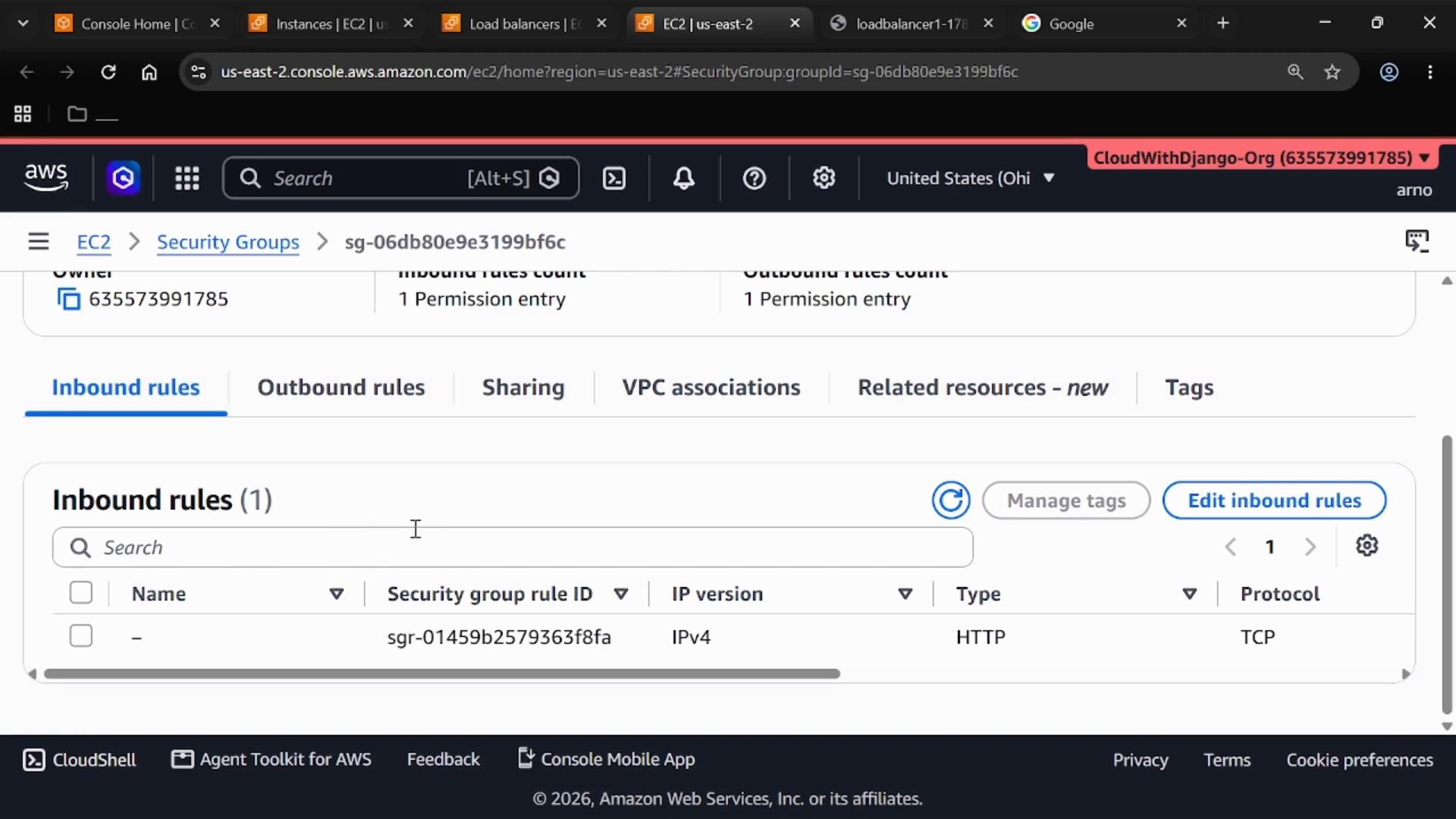Open the VPC associations tab
The image size is (1456, 819).
pyautogui.click(x=711, y=388)
